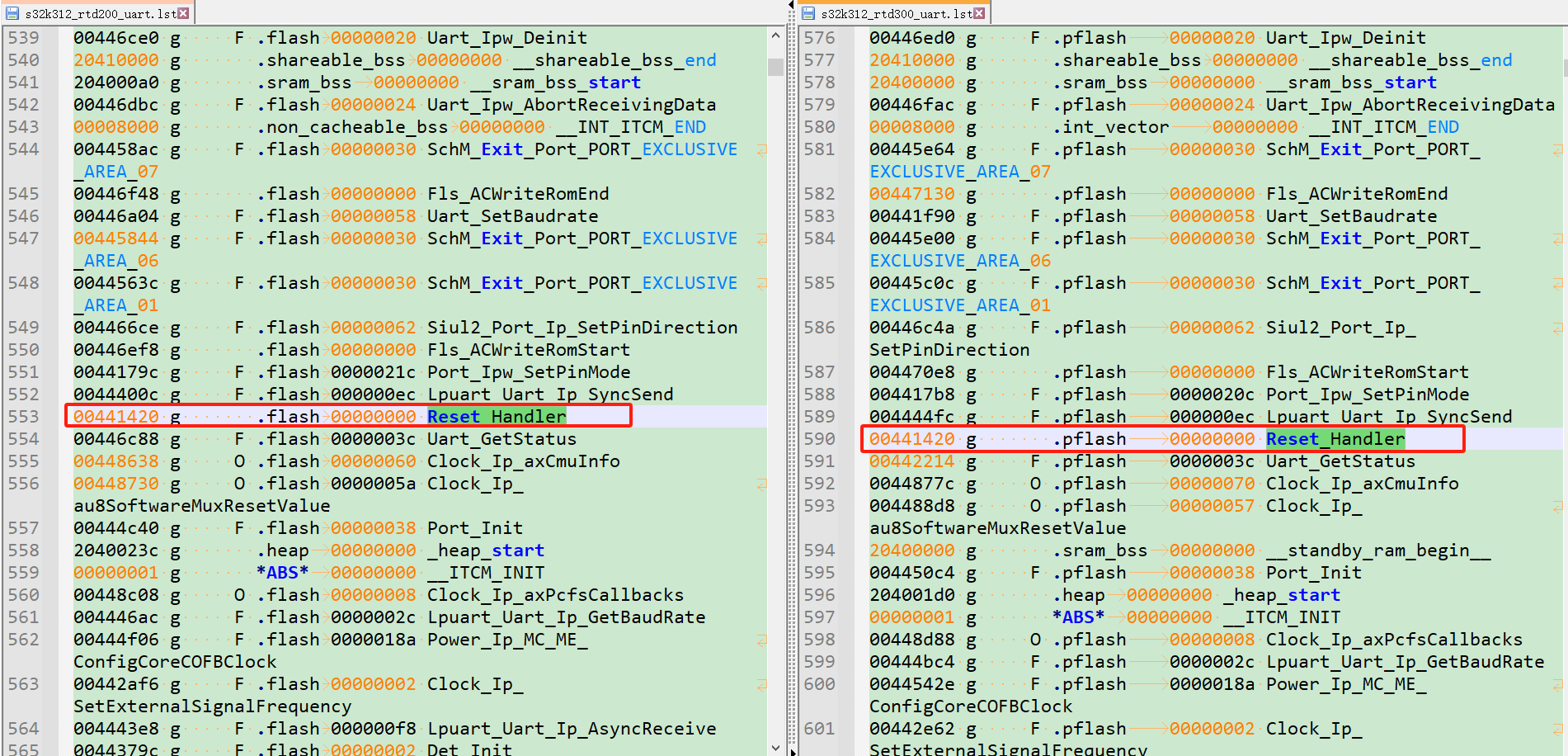This screenshot has width=1568, height=756.
Task: Select the highlighted Reset_Handler in the left pane
Action: click(495, 416)
